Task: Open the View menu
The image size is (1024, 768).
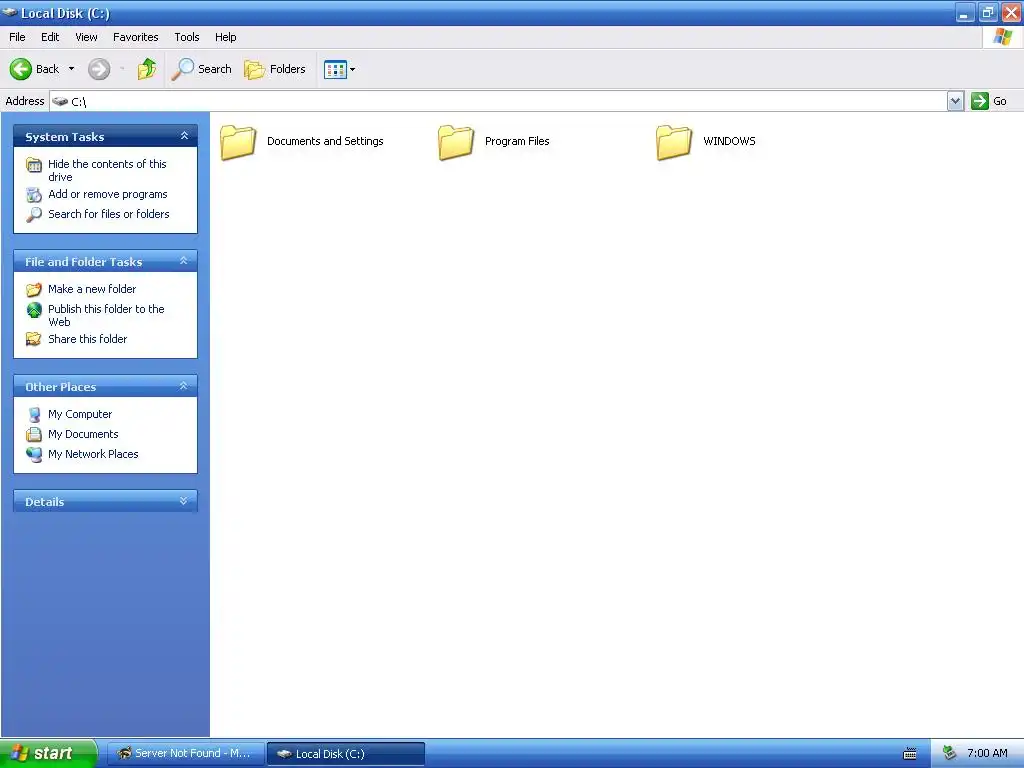Action: 86,37
